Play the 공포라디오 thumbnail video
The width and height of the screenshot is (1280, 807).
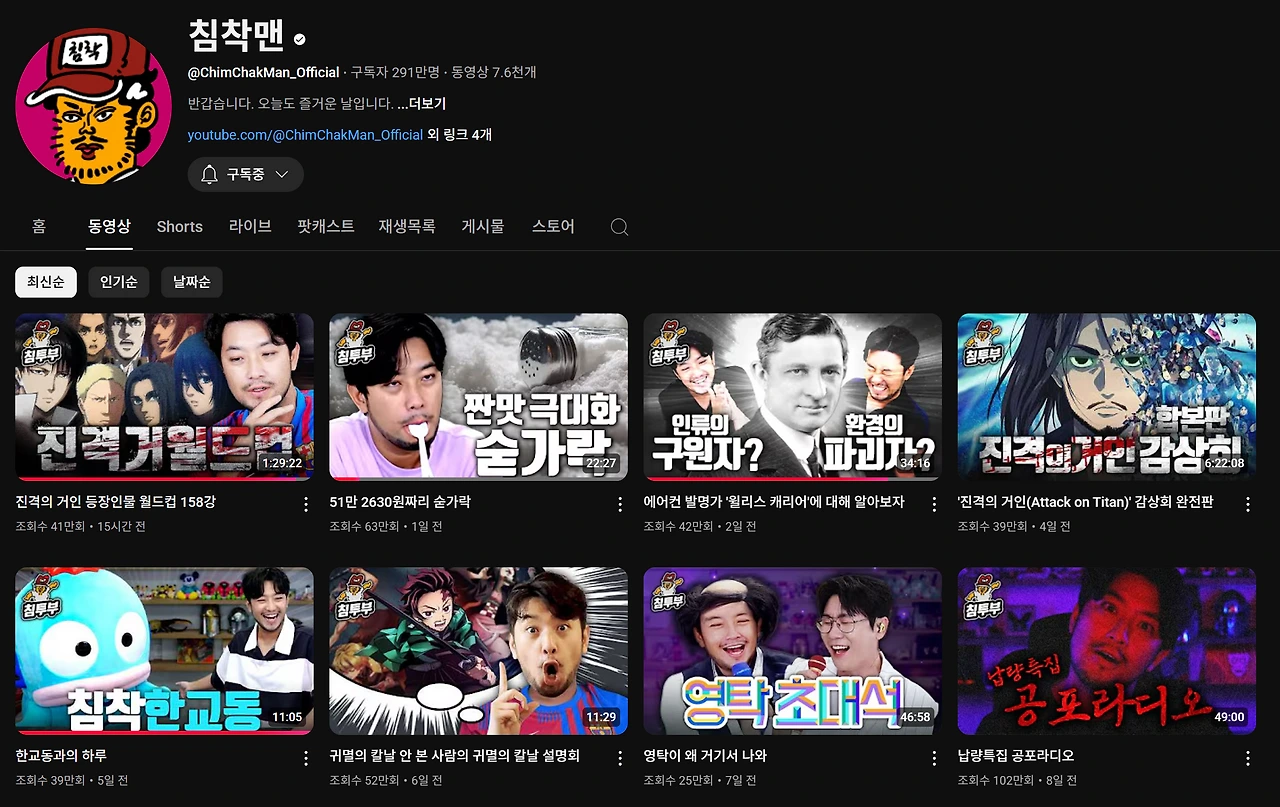(1107, 651)
